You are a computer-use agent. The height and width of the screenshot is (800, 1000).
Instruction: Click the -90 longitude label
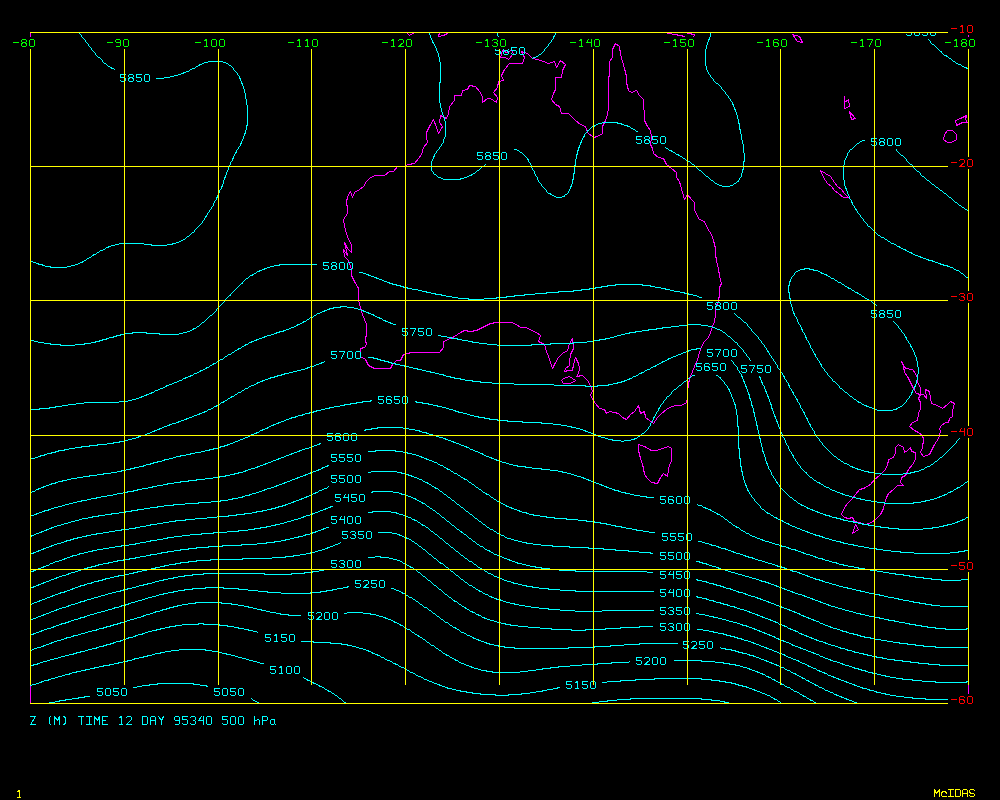[x=118, y=43]
